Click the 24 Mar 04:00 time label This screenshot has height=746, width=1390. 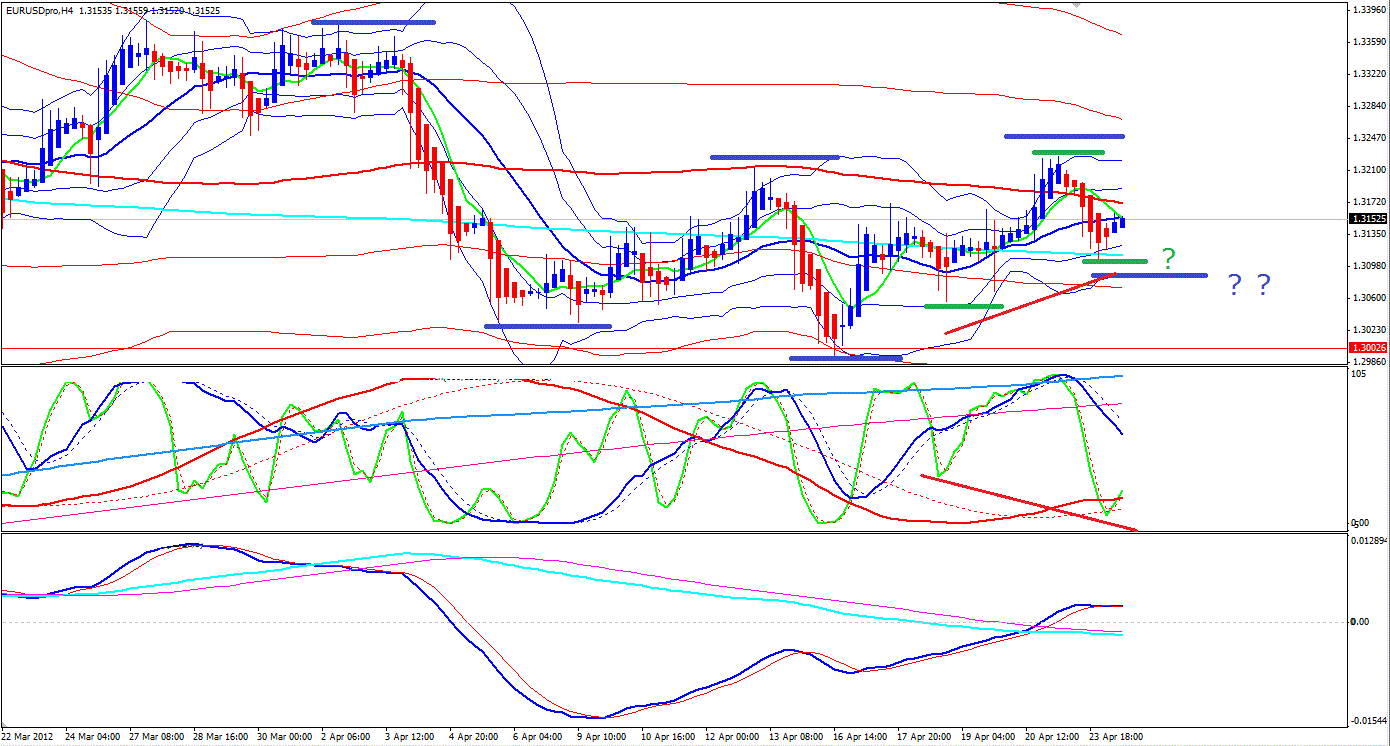click(93, 736)
